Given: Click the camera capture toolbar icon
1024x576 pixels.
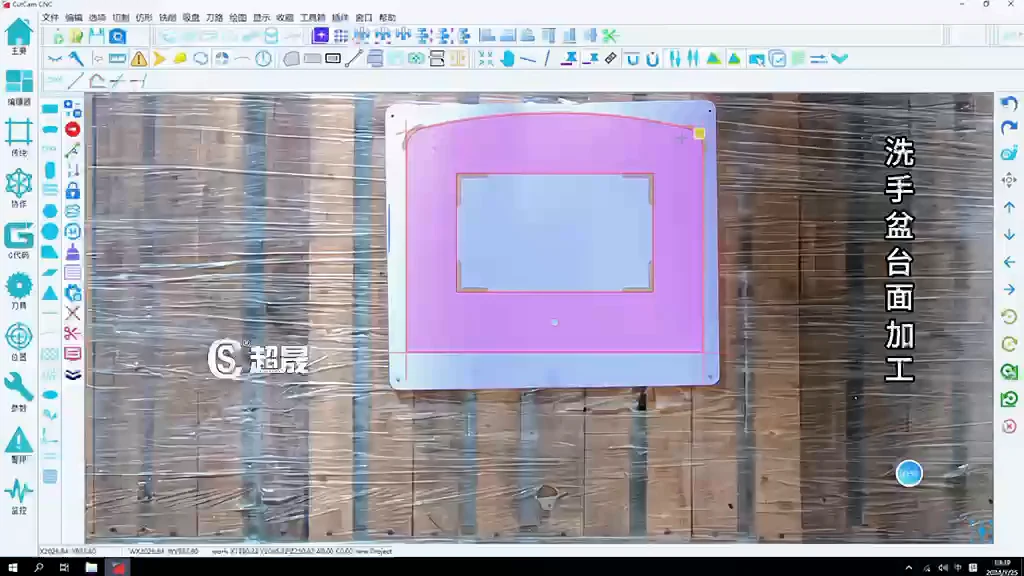Looking at the screenshot, I should [118, 36].
